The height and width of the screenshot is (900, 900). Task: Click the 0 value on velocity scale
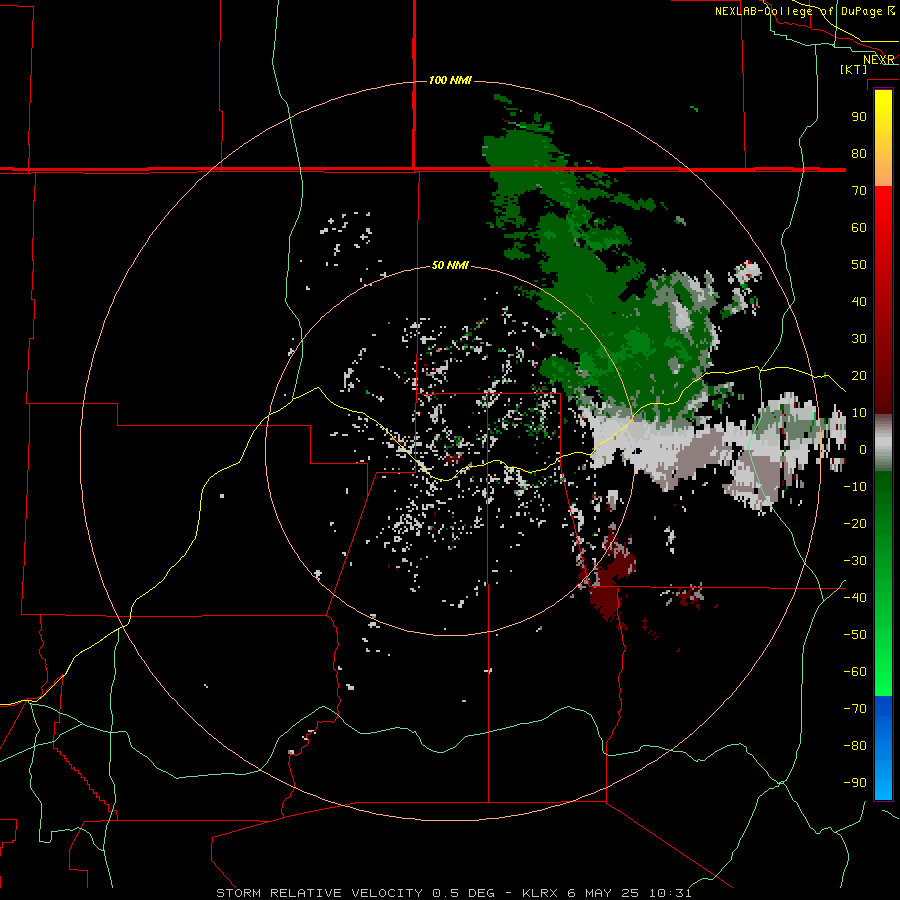point(862,449)
